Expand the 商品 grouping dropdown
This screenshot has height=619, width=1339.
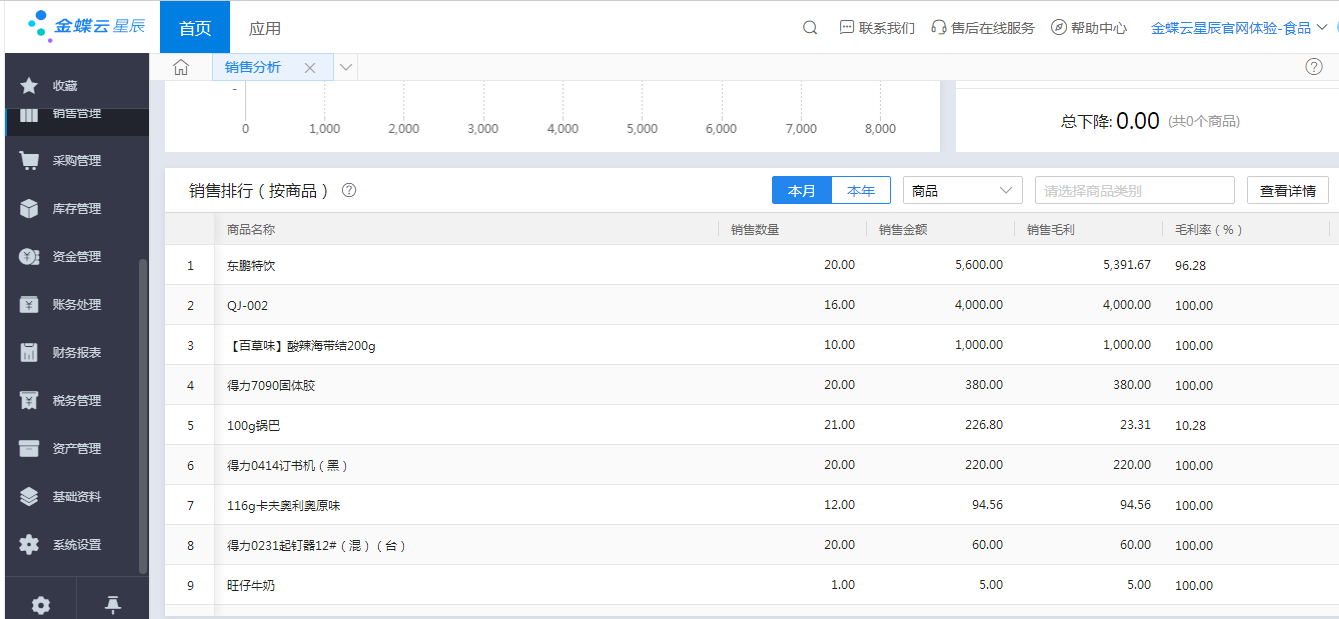pos(962,190)
